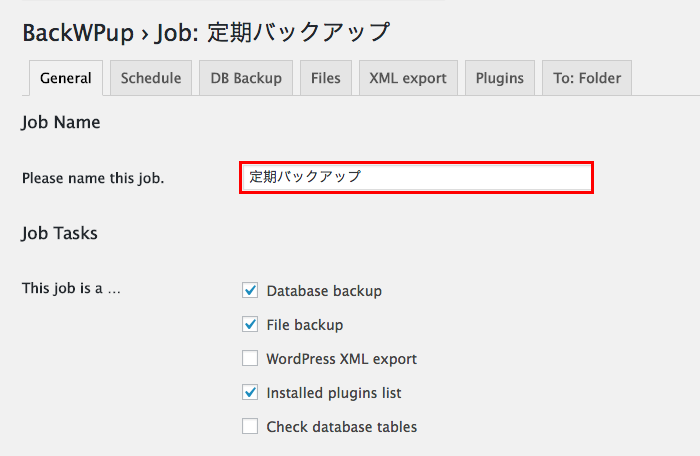Uncheck the File backup checkbox
700x456 pixels.
click(250, 324)
